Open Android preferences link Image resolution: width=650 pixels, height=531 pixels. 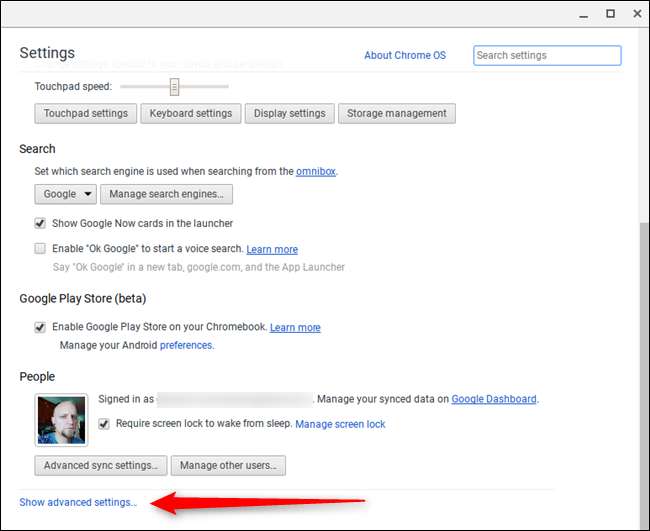[186, 345]
